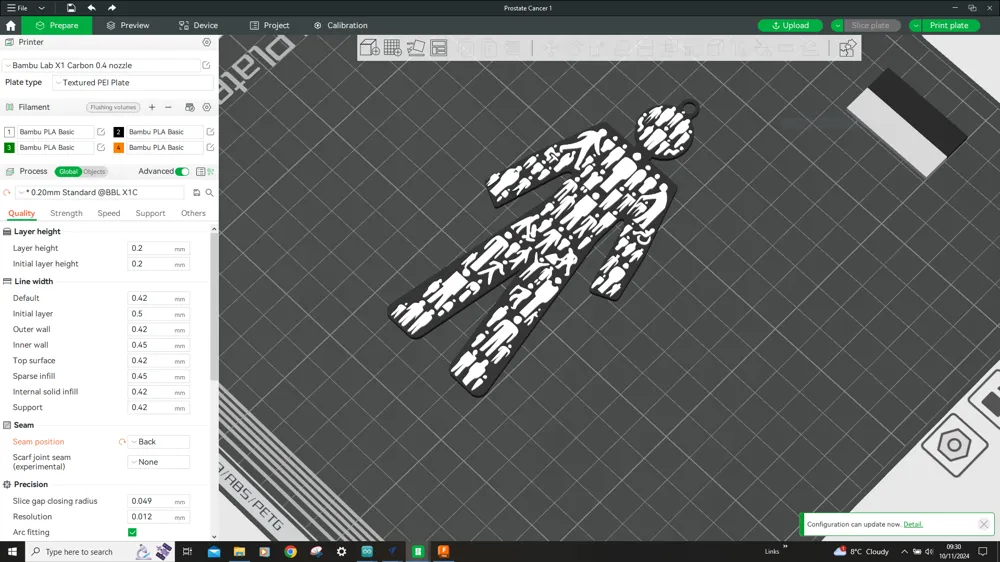Screen dimensions: 1000x562
Task: Switch to the Calibration tab
Action: click(x=341, y=26)
